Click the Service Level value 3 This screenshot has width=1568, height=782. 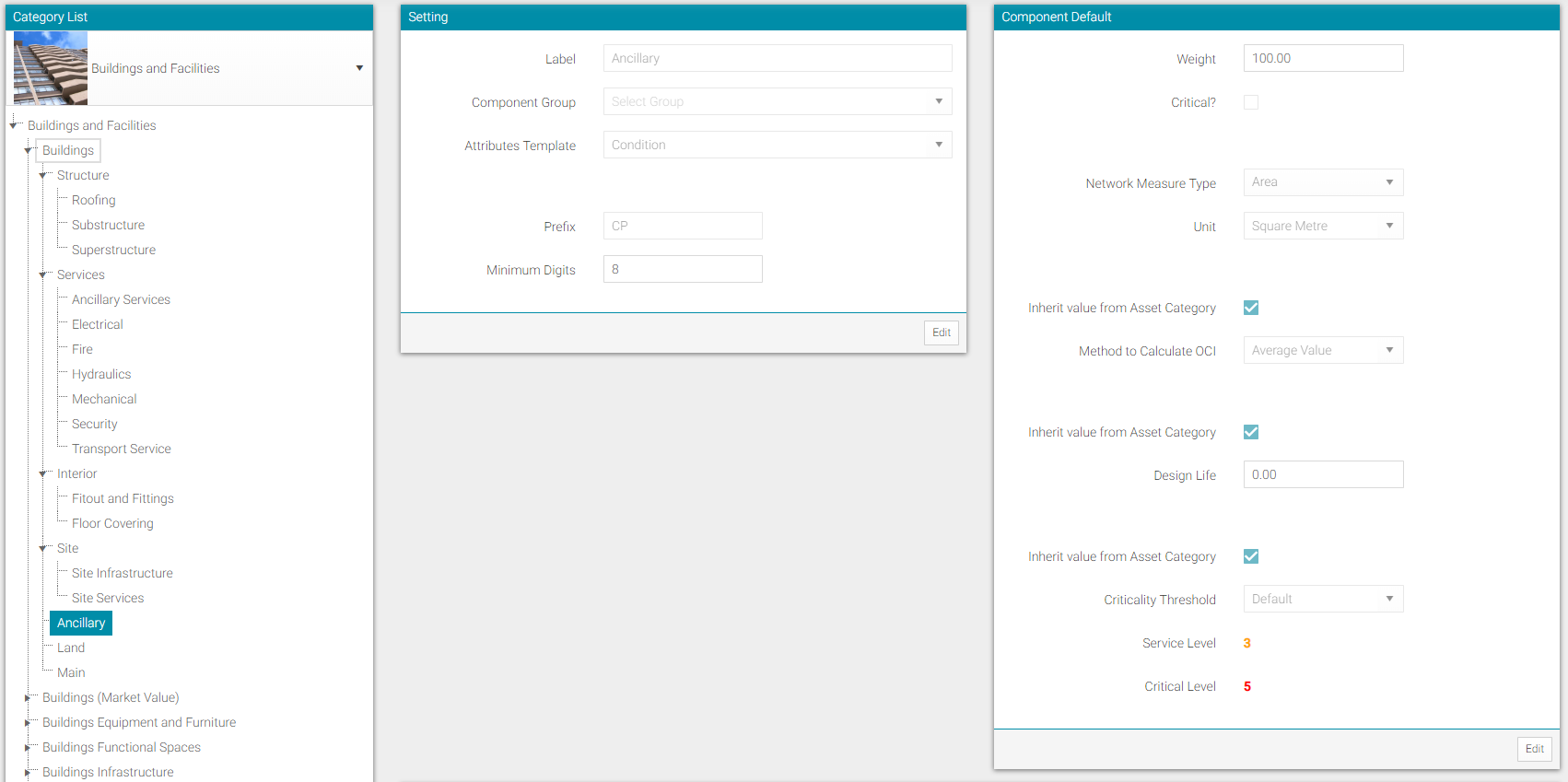[1247, 643]
